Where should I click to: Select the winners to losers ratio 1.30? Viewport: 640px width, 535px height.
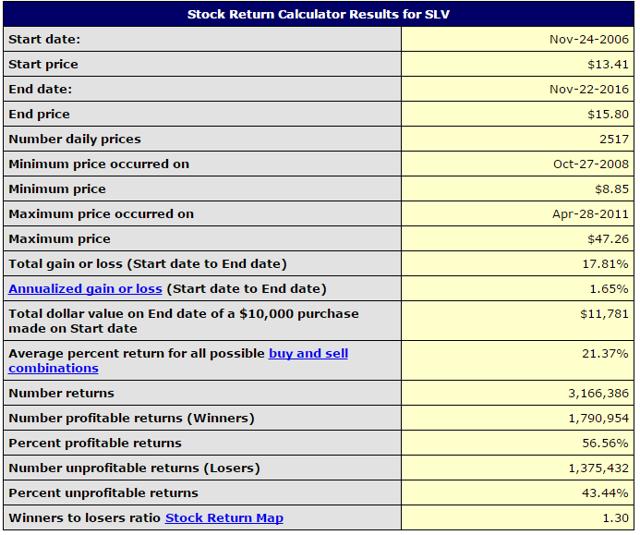click(x=616, y=518)
